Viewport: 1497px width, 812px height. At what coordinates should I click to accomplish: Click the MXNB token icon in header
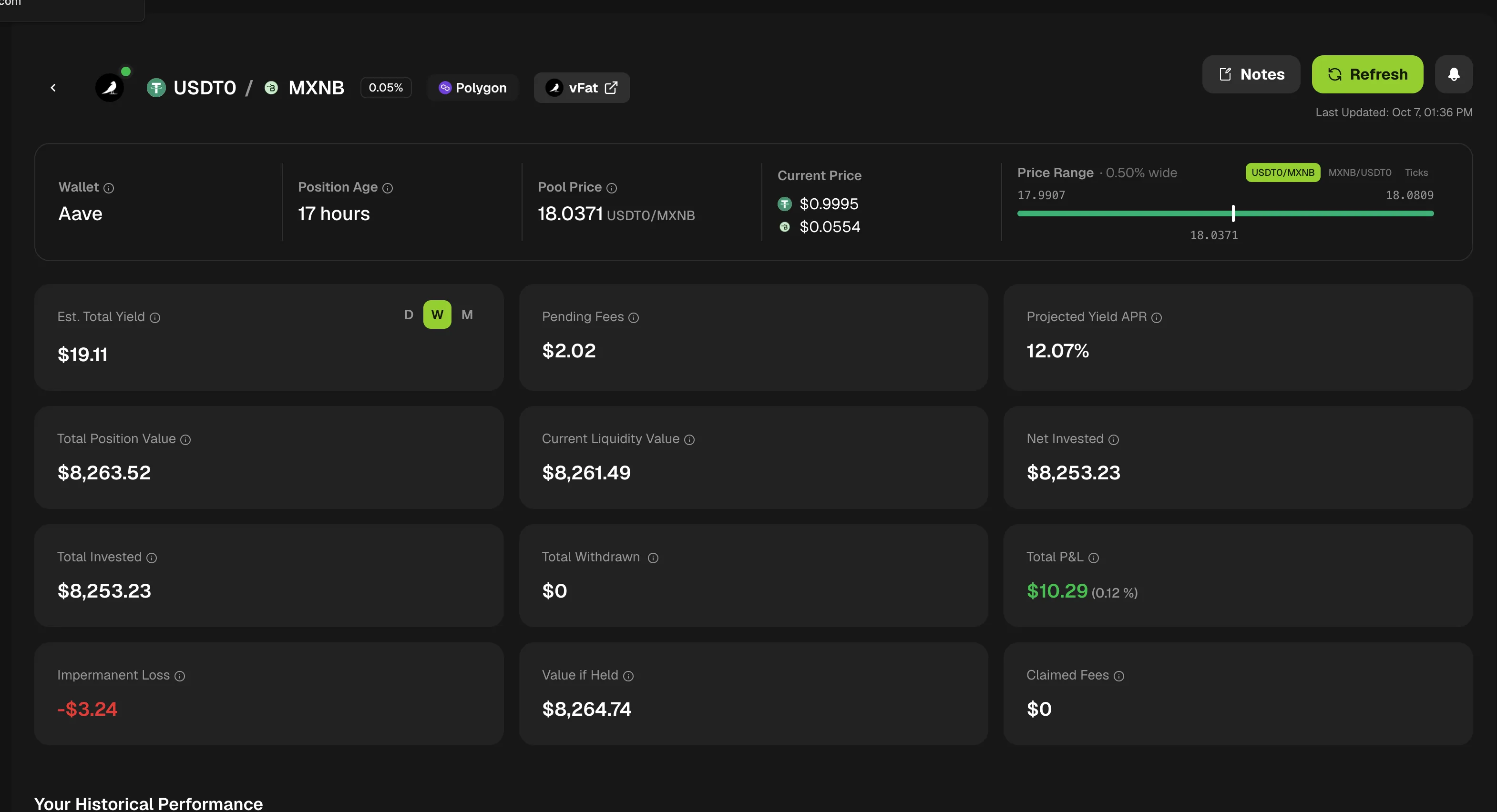click(x=271, y=88)
